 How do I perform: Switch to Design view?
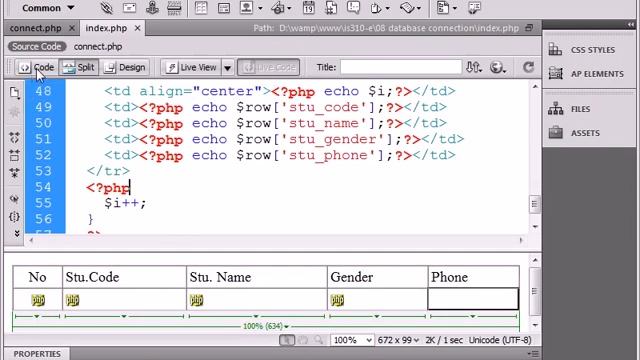coord(125,67)
